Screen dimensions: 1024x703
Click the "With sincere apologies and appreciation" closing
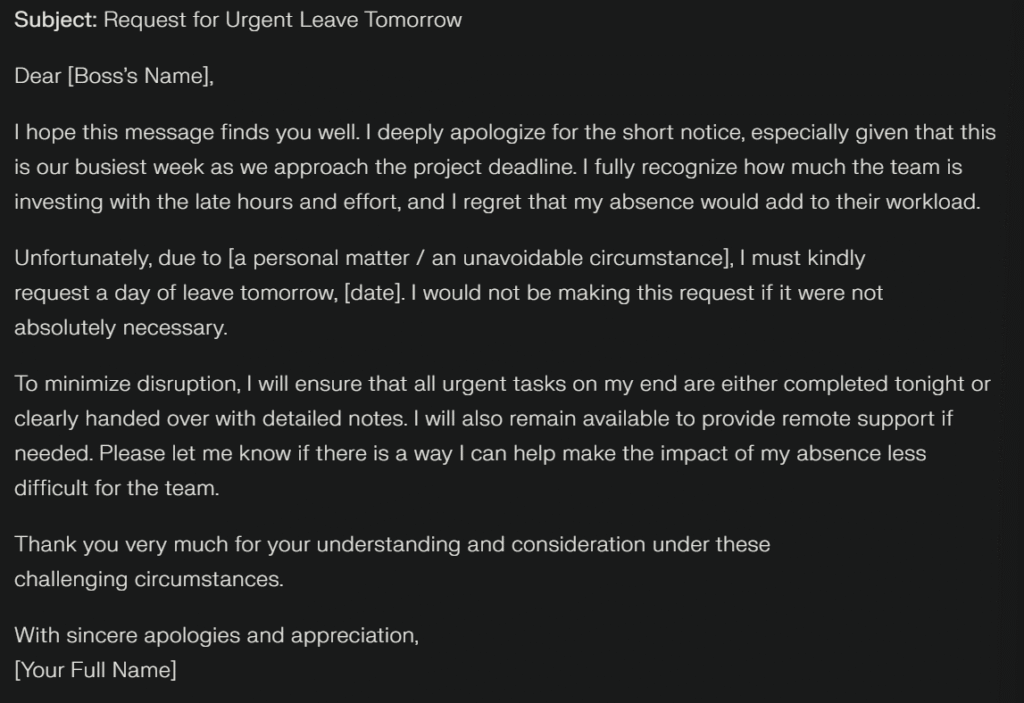[x=216, y=635]
